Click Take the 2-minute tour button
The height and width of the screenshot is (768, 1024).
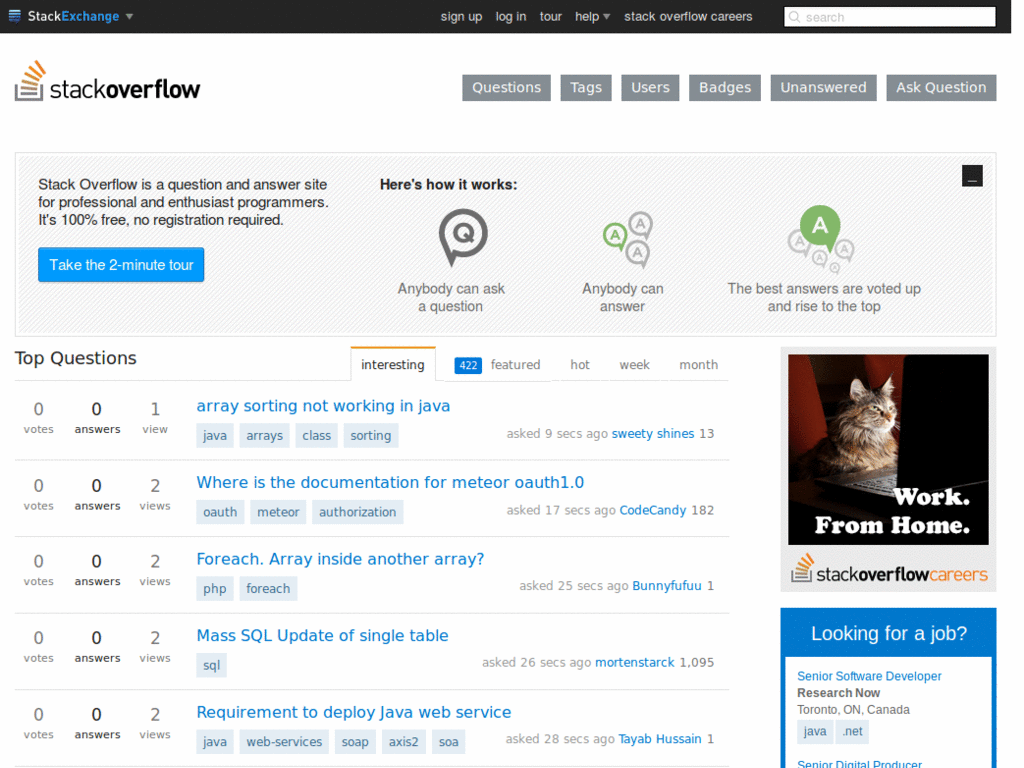(121, 264)
